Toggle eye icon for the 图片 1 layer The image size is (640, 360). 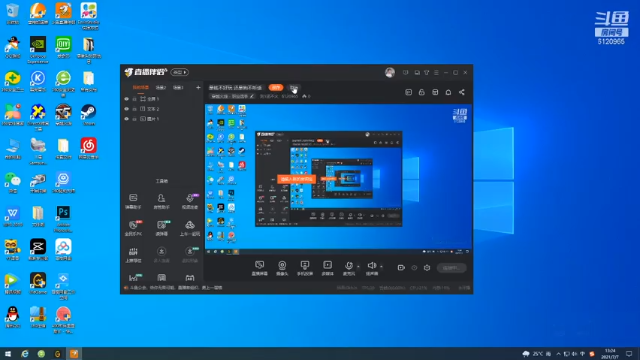(127, 119)
